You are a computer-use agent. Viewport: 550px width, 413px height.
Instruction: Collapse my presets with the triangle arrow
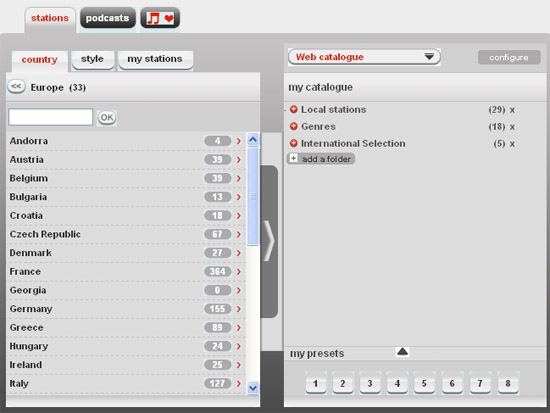[x=402, y=351]
